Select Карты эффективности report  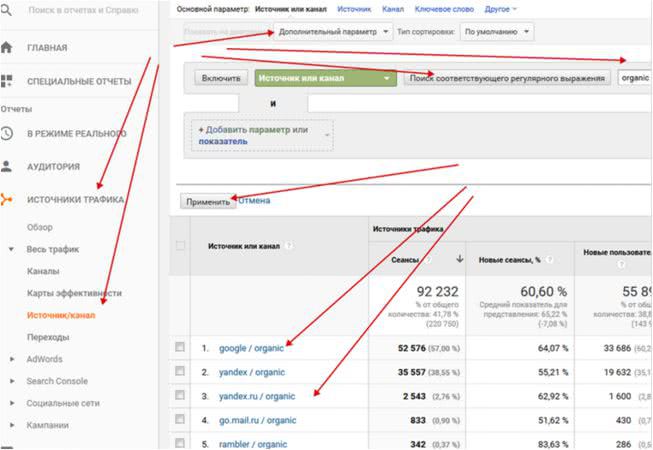click(x=75, y=293)
